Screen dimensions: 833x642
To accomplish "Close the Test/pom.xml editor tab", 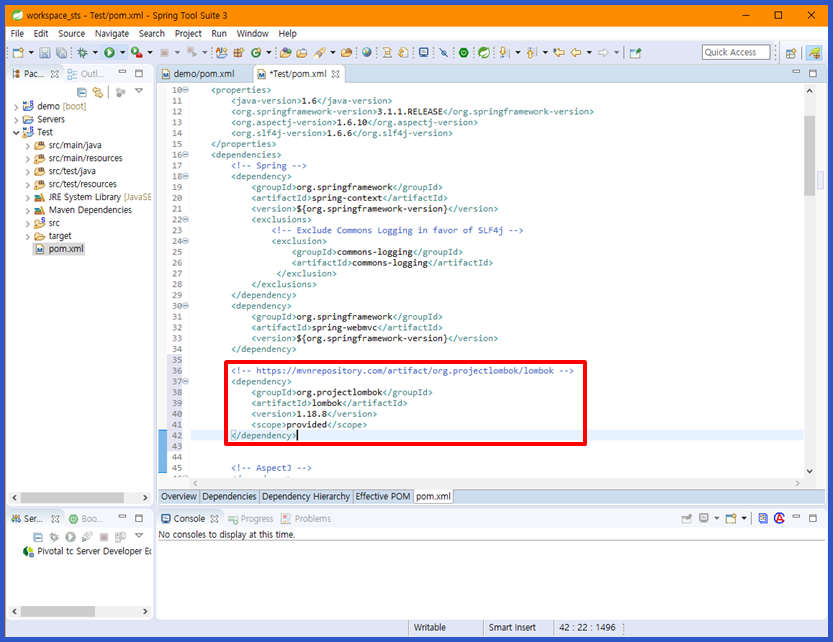I will [x=335, y=74].
